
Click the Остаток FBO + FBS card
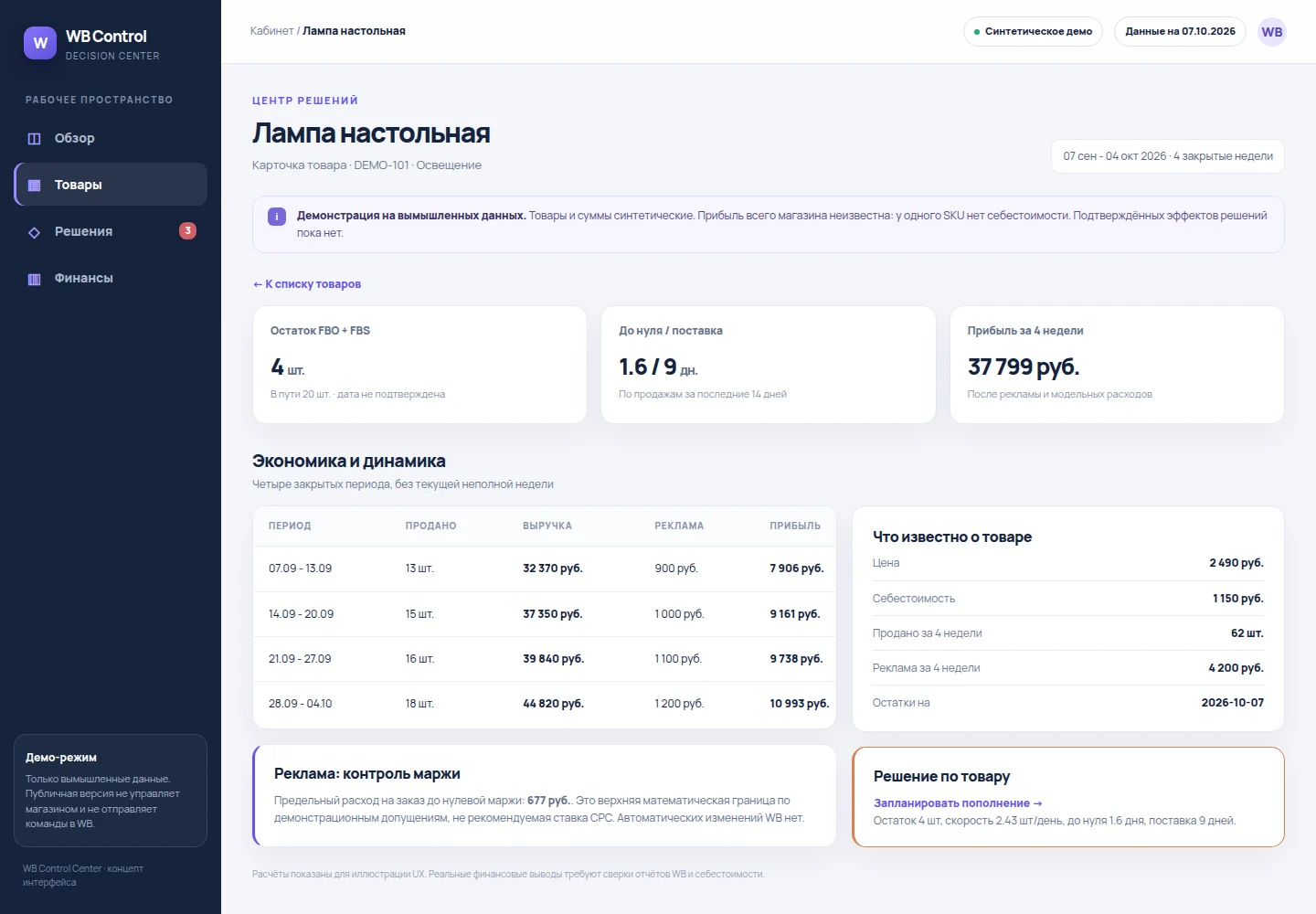[x=419, y=365]
